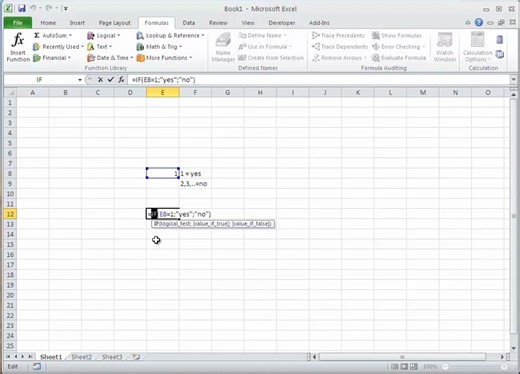The width and height of the screenshot is (520, 374).
Task: Open the Insert Function dialog
Action: point(18,47)
